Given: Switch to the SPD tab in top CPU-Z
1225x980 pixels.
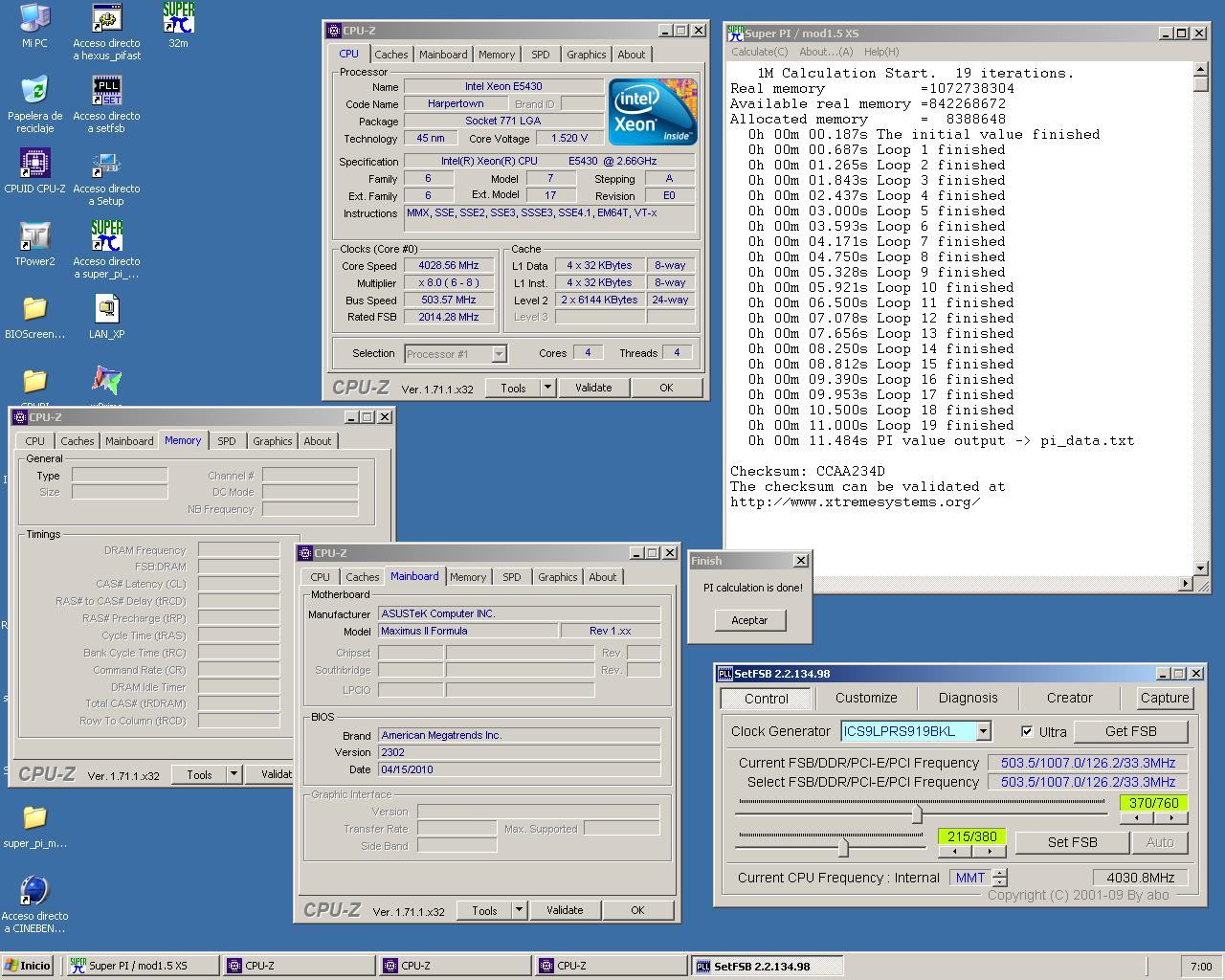Looking at the screenshot, I should [x=540, y=55].
